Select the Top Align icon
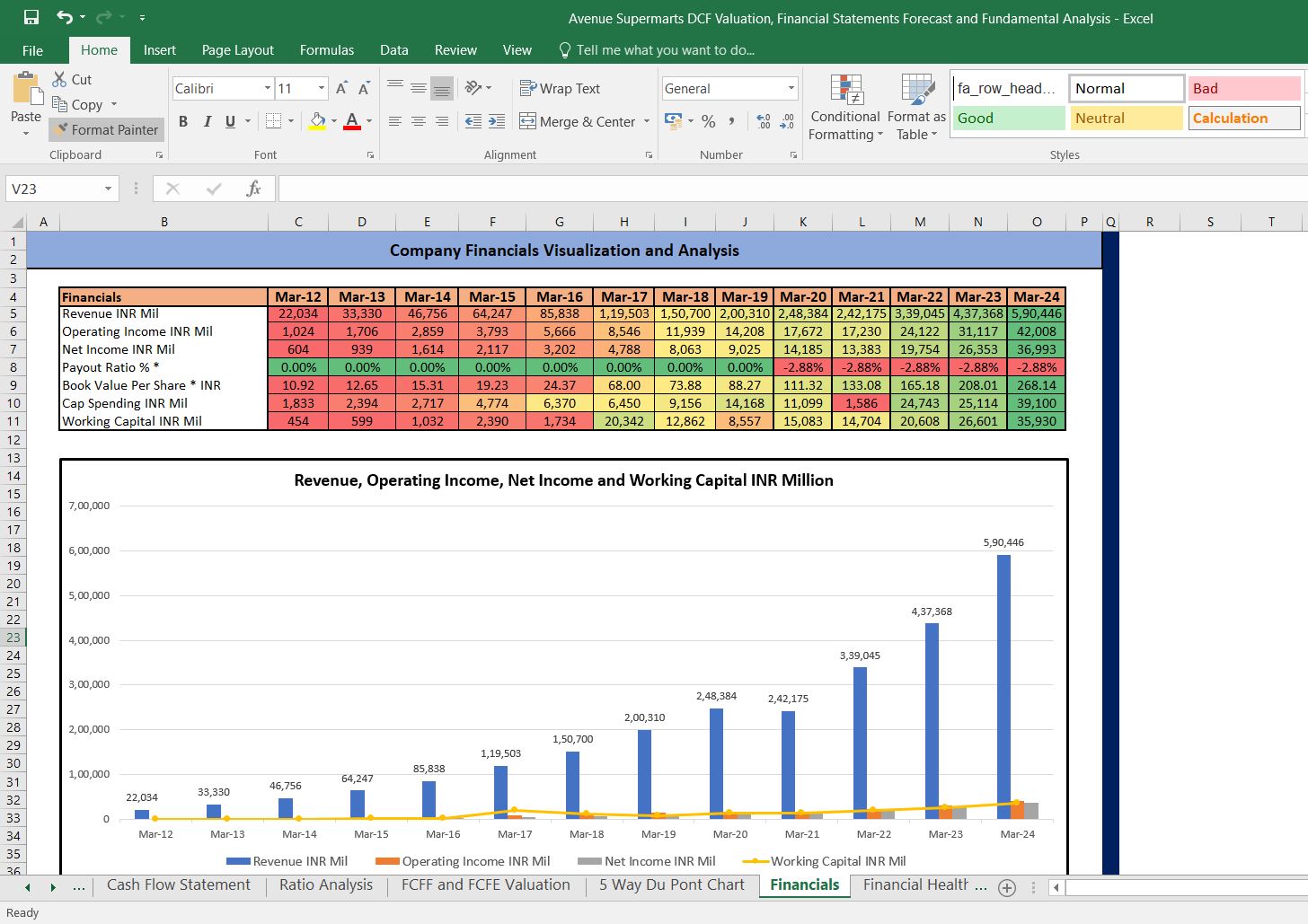Image resolution: width=1308 pixels, height=924 pixels. pyautogui.click(x=395, y=87)
